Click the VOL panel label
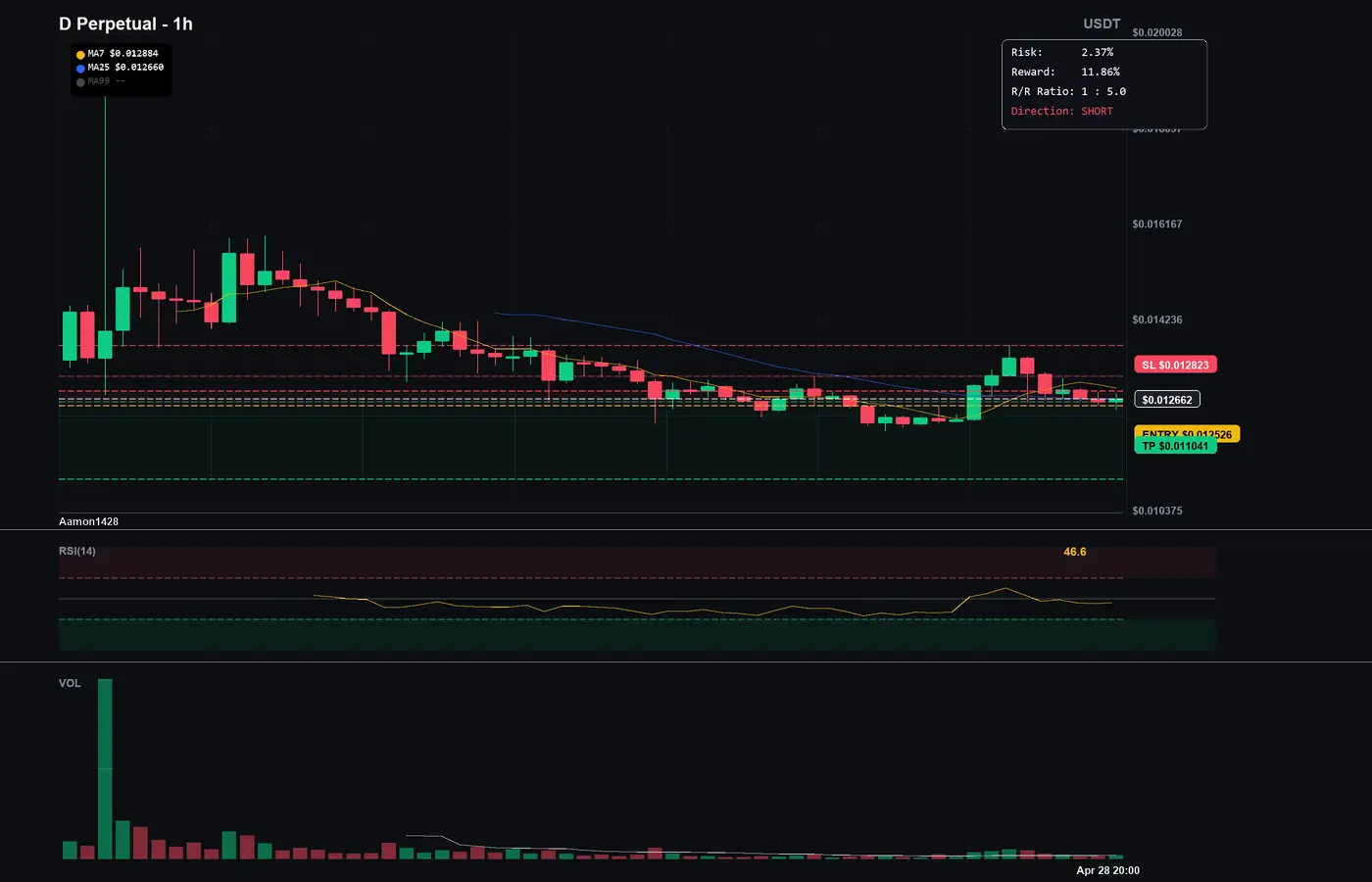This screenshot has height=882, width=1372. pos(70,683)
